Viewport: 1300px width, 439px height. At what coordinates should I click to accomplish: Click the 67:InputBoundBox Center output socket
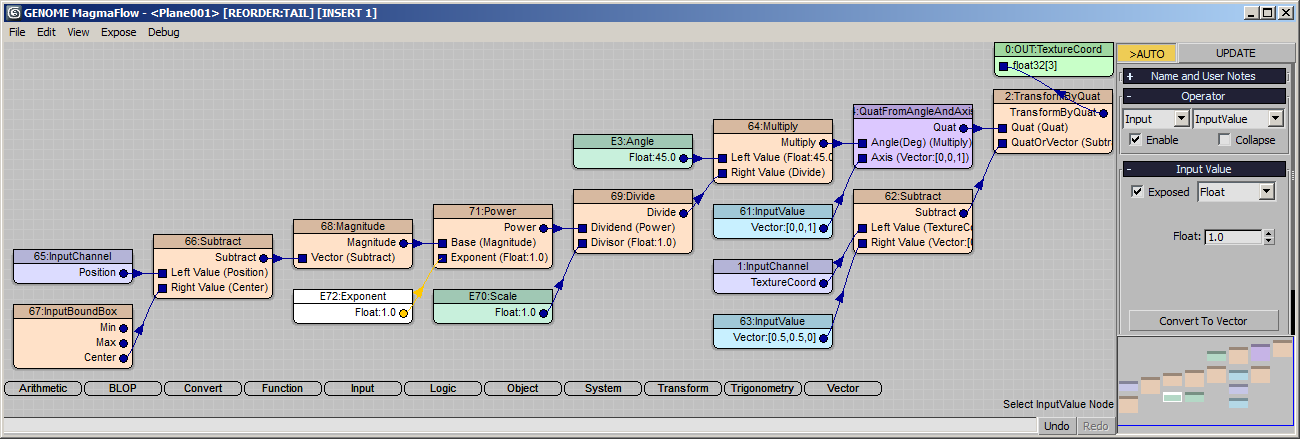pos(123,357)
